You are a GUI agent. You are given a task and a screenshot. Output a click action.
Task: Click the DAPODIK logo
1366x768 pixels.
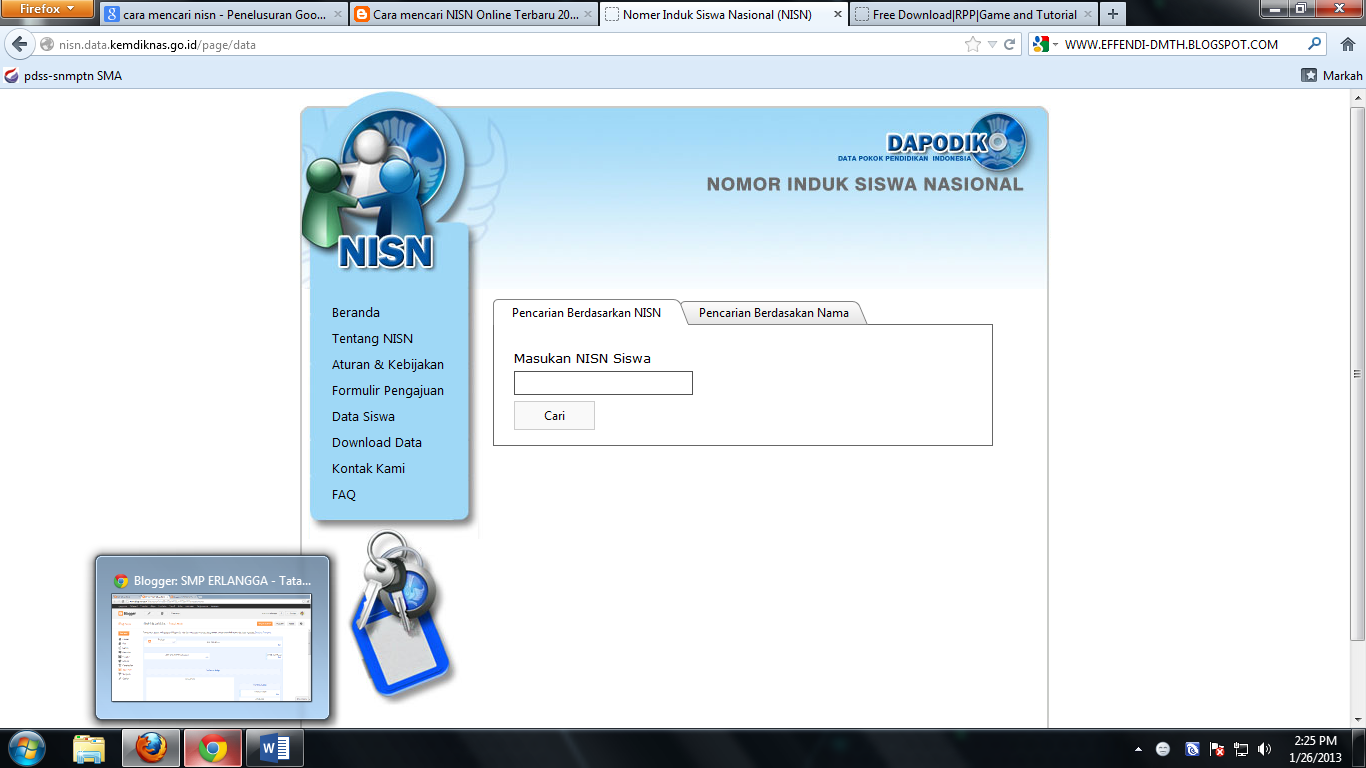(x=932, y=141)
